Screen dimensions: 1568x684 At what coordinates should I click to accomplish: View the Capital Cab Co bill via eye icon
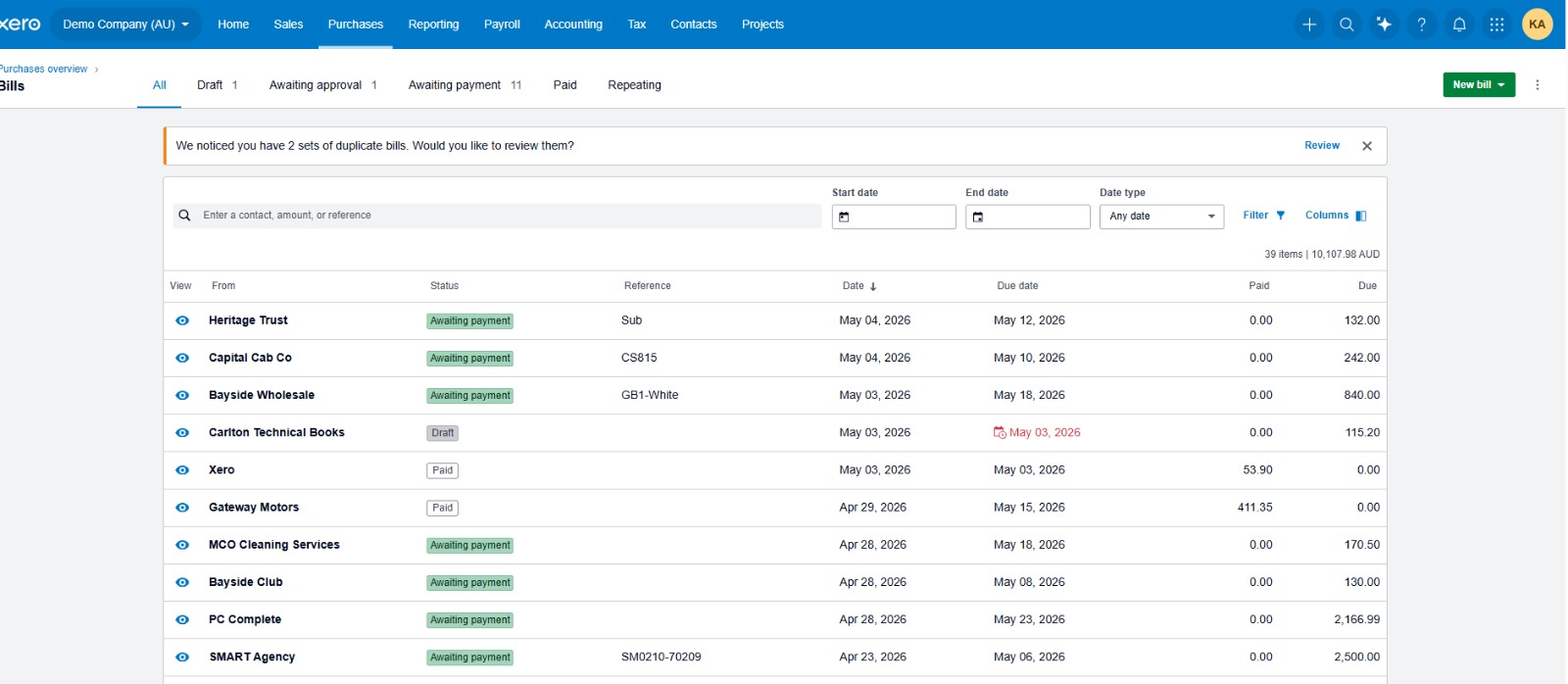182,358
